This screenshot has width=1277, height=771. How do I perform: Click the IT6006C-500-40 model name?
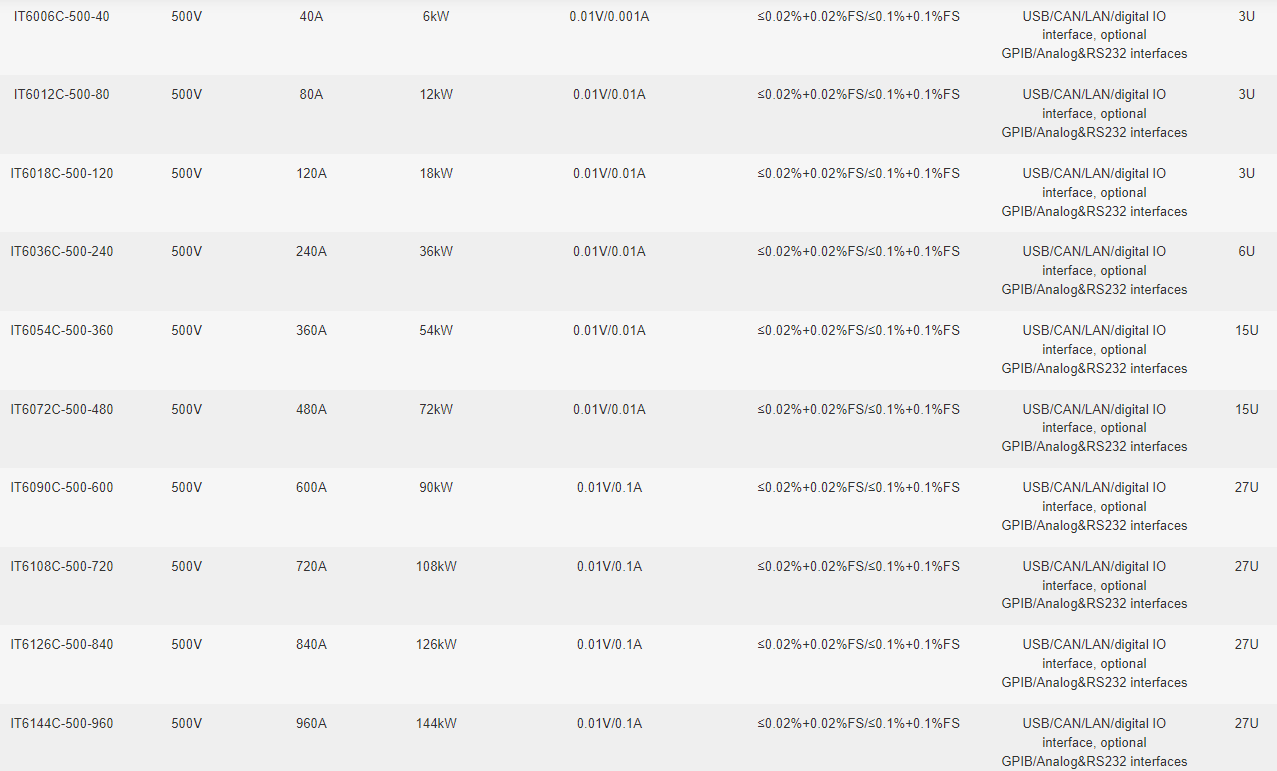click(61, 16)
